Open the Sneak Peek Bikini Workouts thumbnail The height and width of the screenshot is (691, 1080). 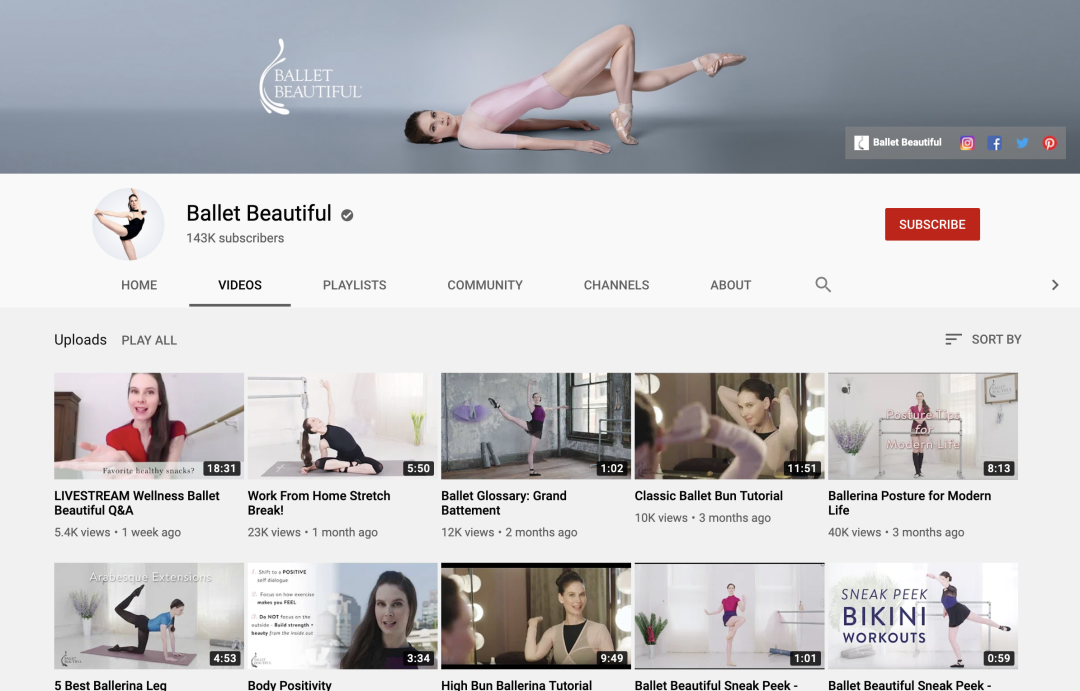pyautogui.click(x=922, y=616)
